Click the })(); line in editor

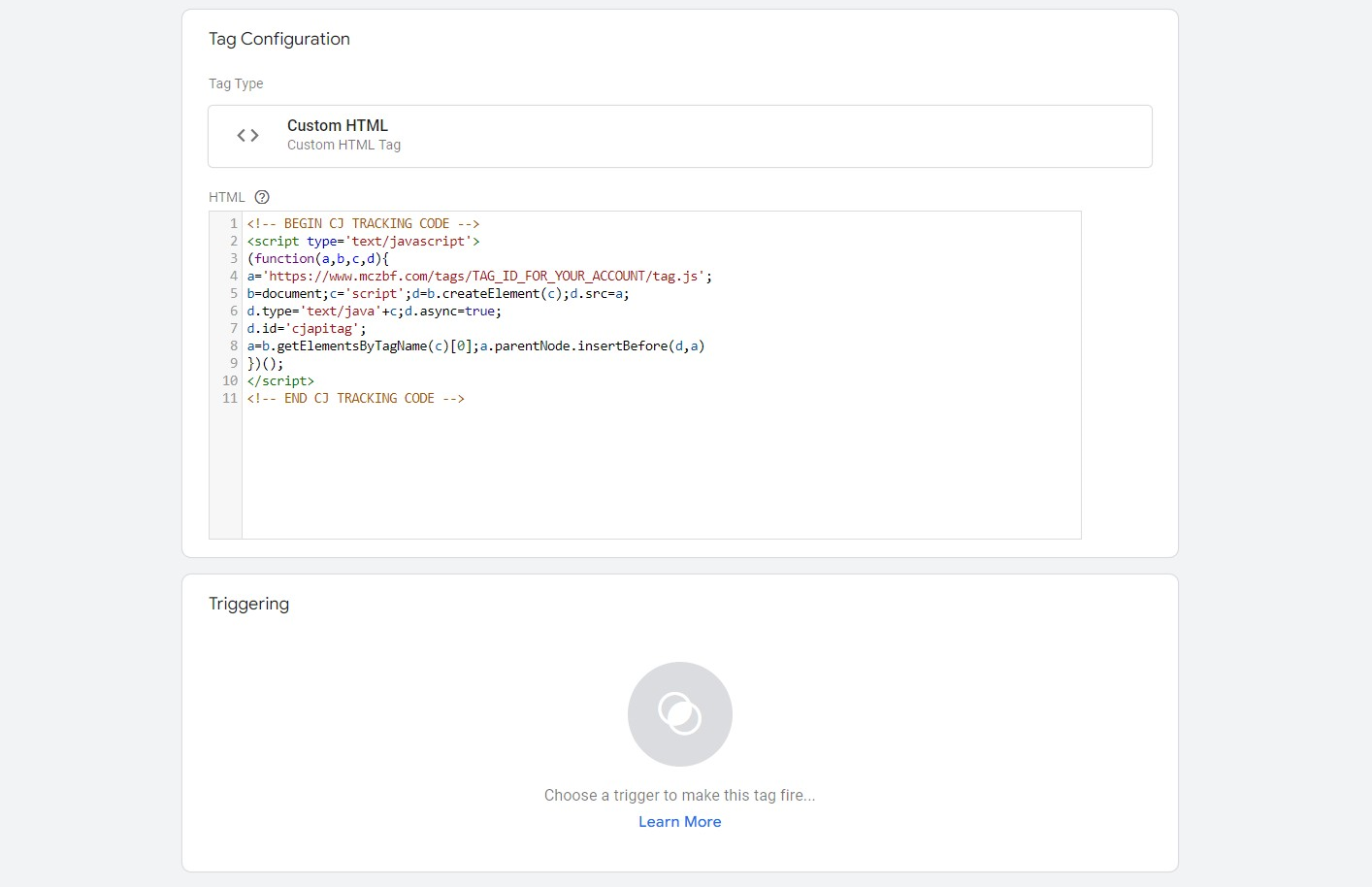coord(266,364)
